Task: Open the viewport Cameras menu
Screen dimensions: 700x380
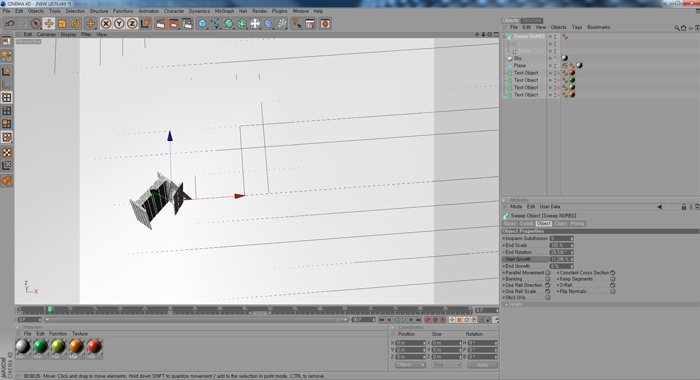Action: (x=46, y=34)
